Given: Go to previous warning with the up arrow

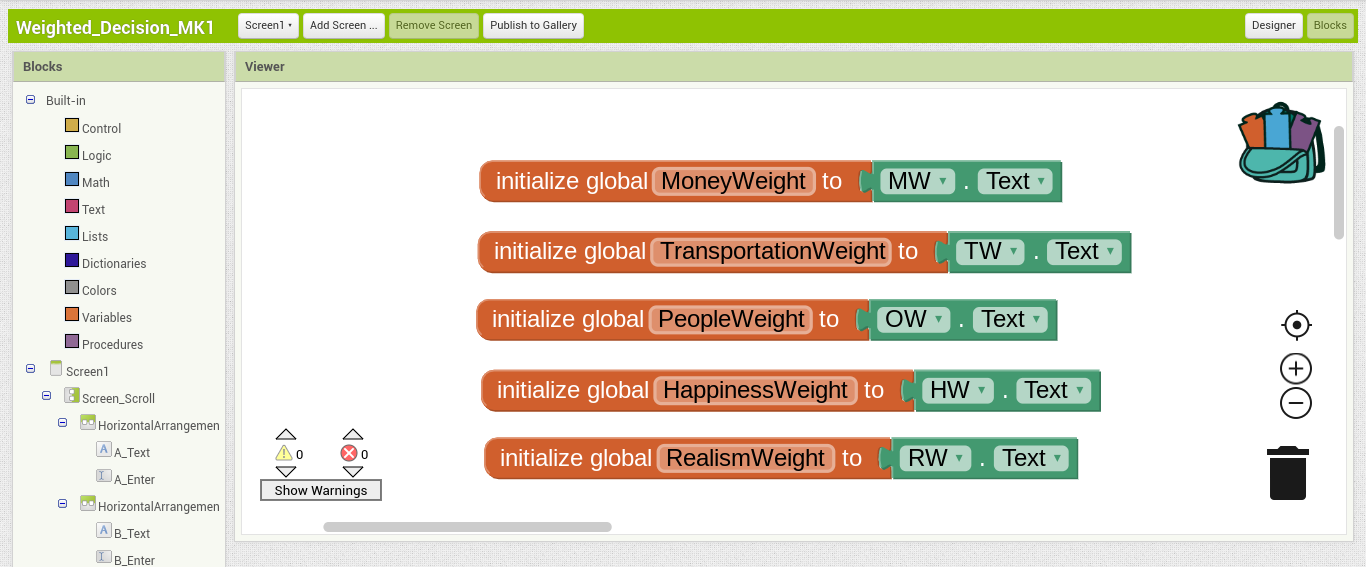Looking at the screenshot, I should pos(286,434).
